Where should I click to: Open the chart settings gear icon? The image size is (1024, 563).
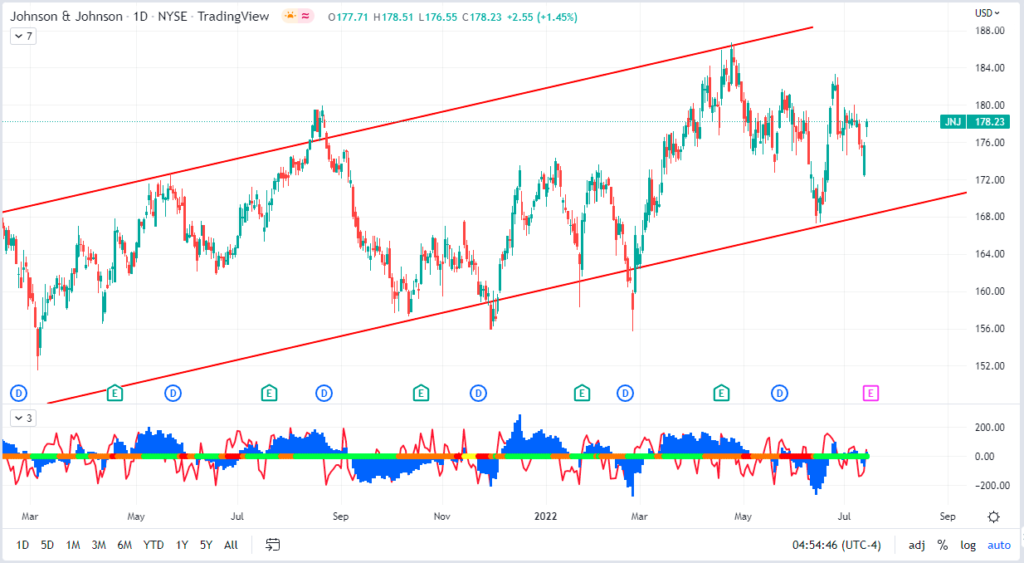pyautogui.click(x=993, y=517)
